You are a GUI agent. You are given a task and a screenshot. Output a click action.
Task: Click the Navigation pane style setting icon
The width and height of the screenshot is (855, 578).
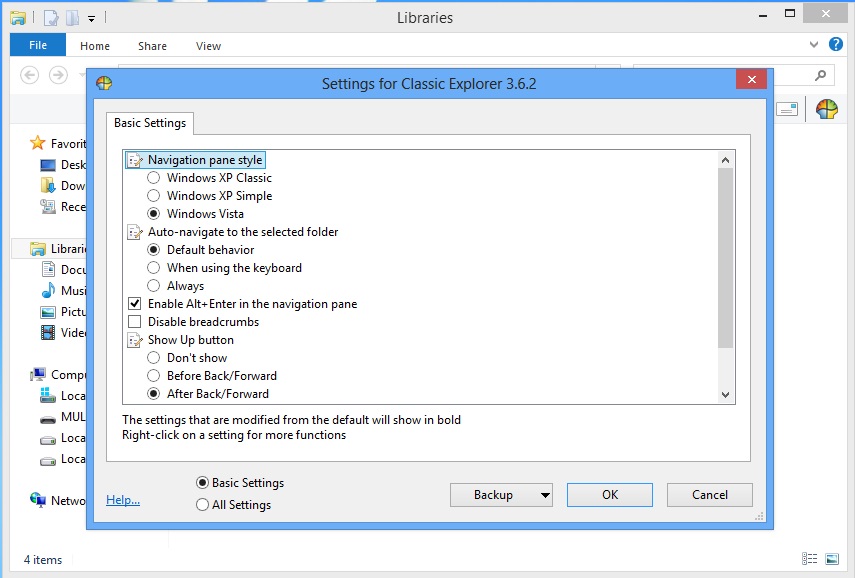(135, 160)
